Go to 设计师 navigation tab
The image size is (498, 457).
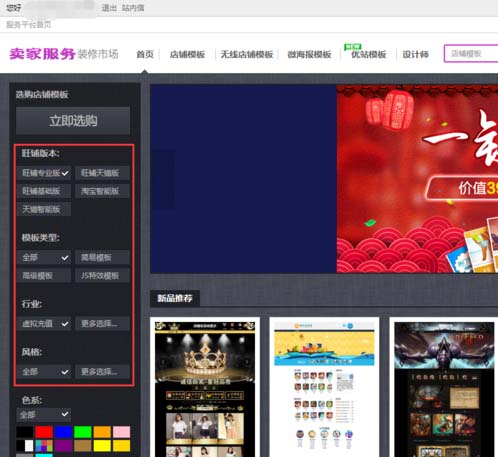tap(415, 54)
